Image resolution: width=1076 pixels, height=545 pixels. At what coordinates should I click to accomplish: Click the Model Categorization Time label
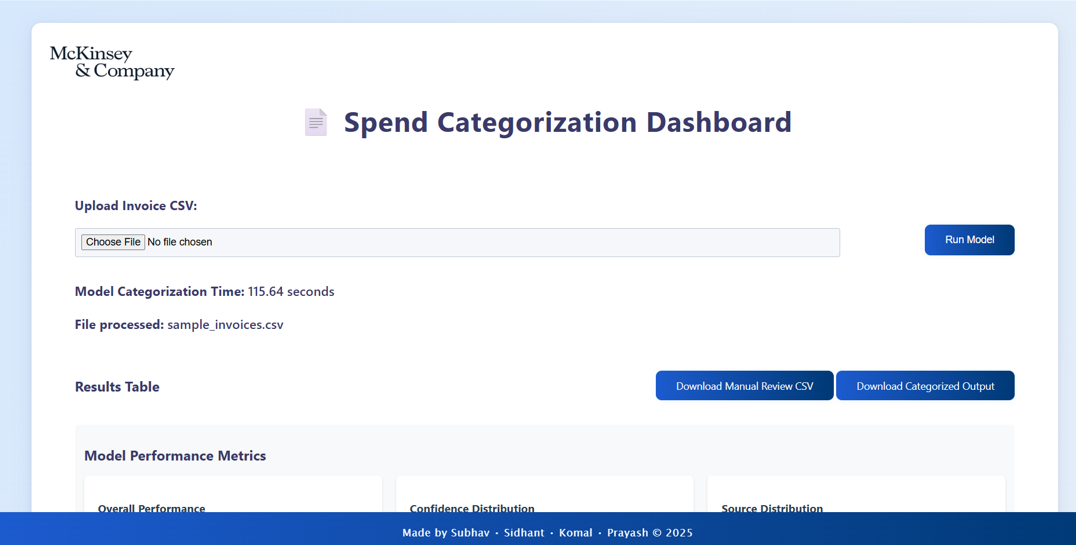click(159, 291)
